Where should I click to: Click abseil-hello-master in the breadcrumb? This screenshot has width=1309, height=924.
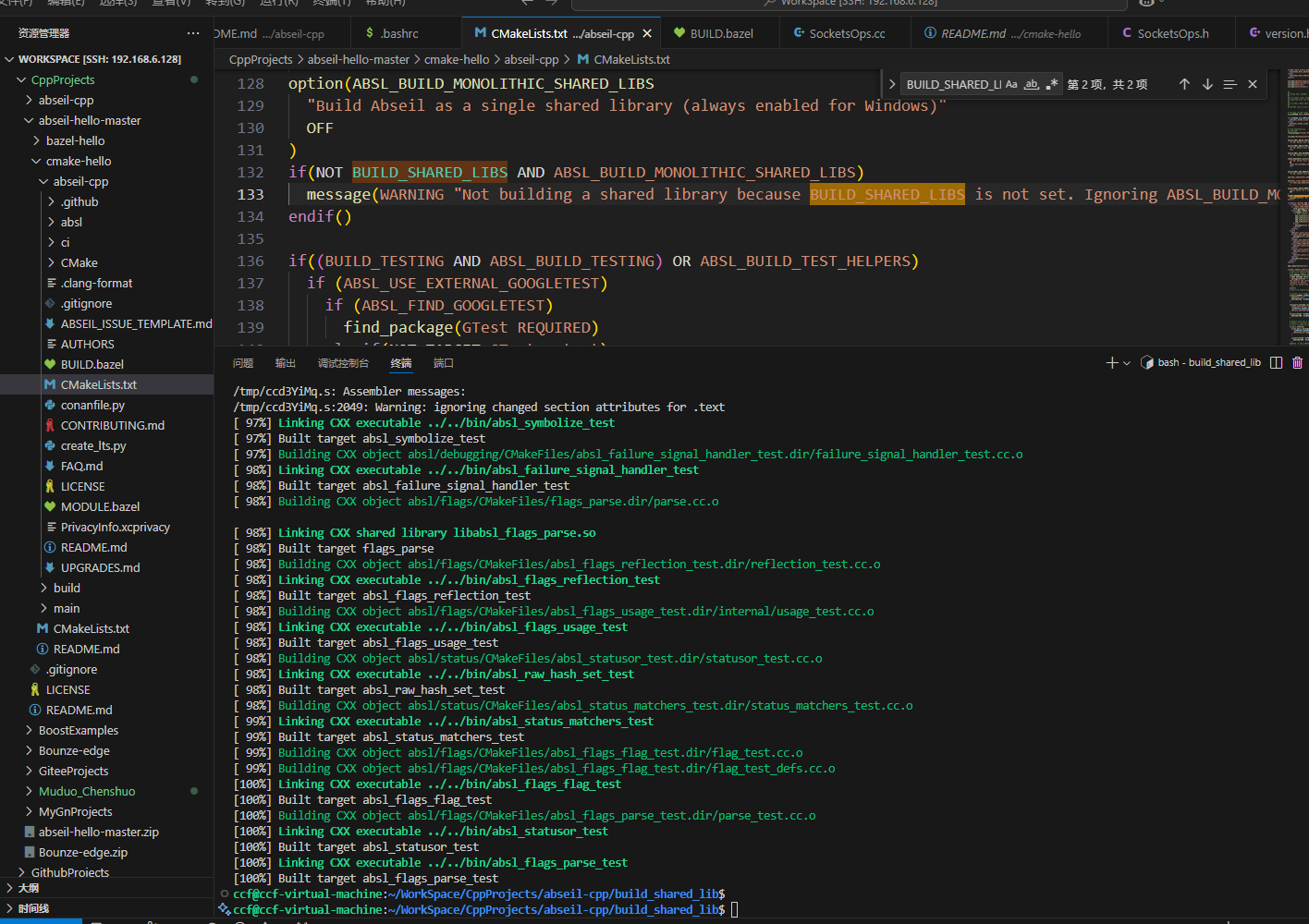click(x=359, y=59)
